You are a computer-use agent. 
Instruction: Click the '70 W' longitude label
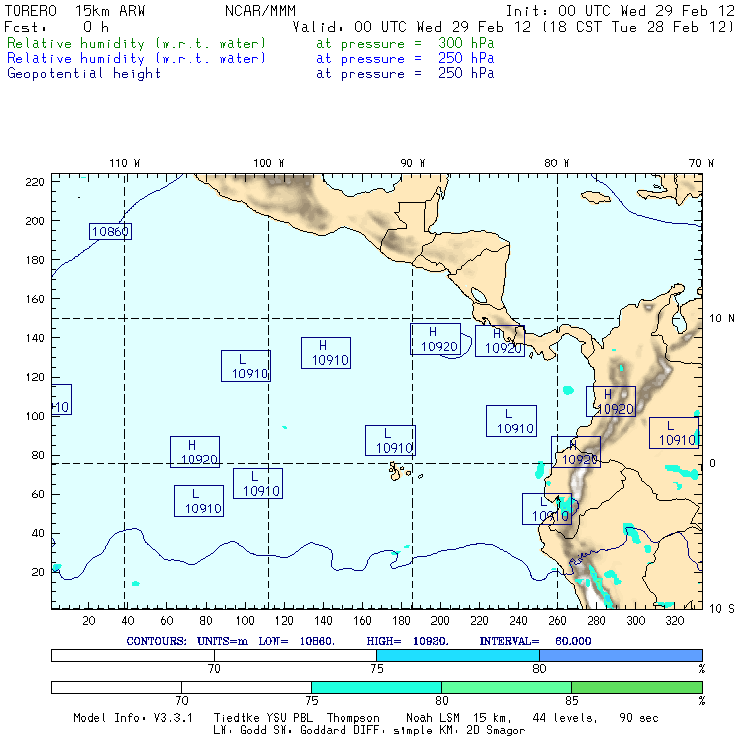coord(701,163)
